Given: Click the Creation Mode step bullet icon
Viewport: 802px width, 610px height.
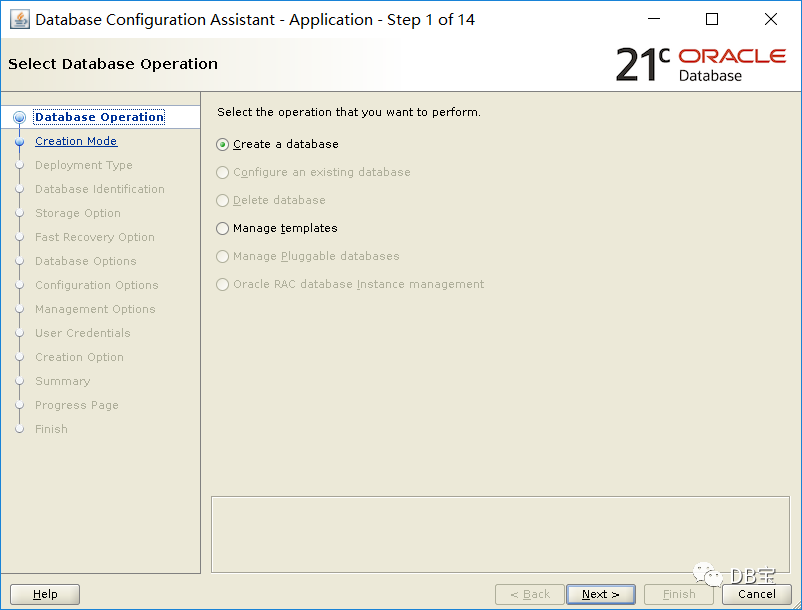Looking at the screenshot, I should [x=19, y=142].
